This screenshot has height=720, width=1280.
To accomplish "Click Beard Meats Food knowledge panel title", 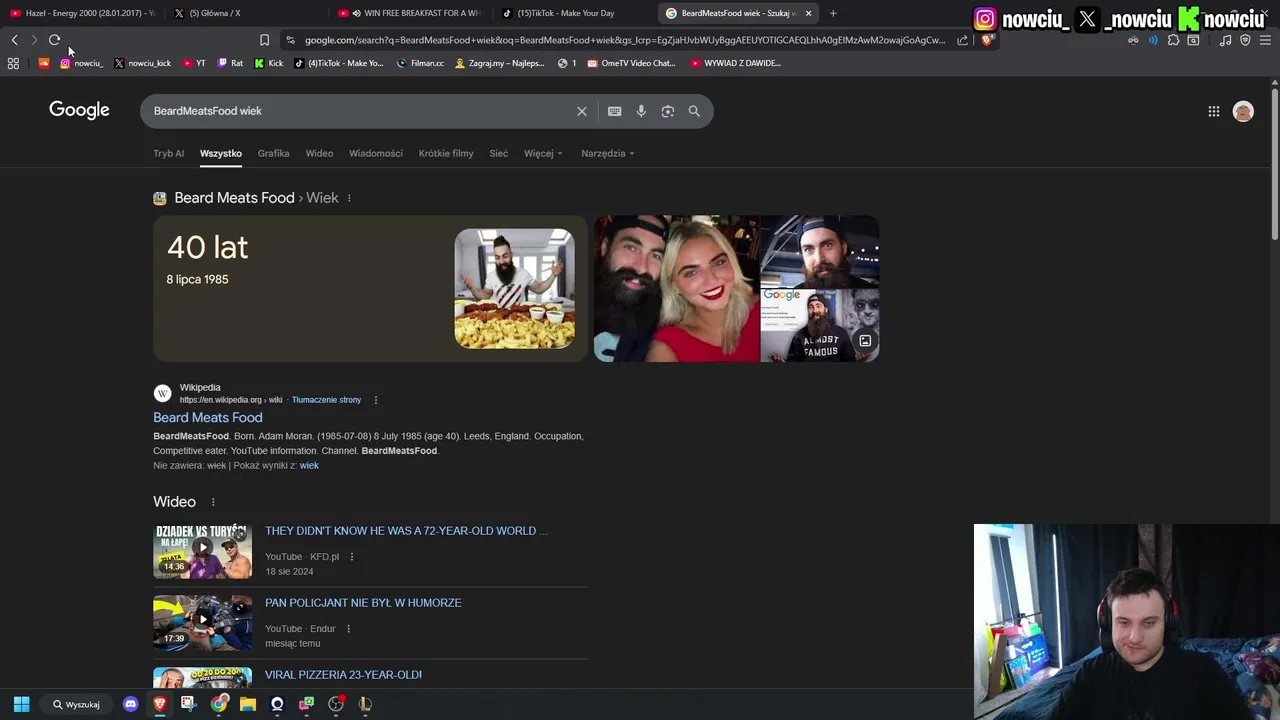I will (234, 198).
